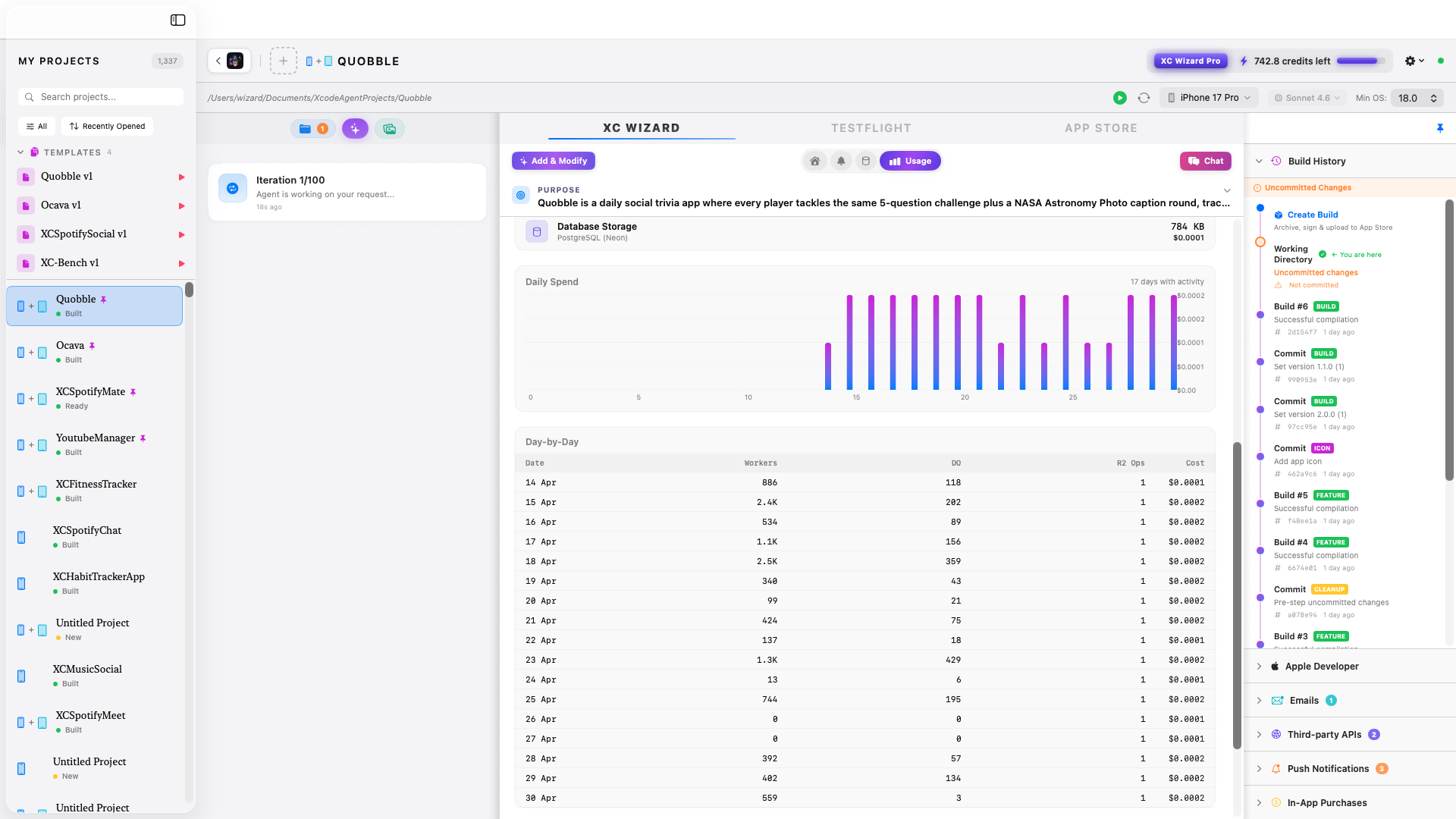Click pin icon next to Ocava project
The image size is (1456, 819).
[x=92, y=346]
